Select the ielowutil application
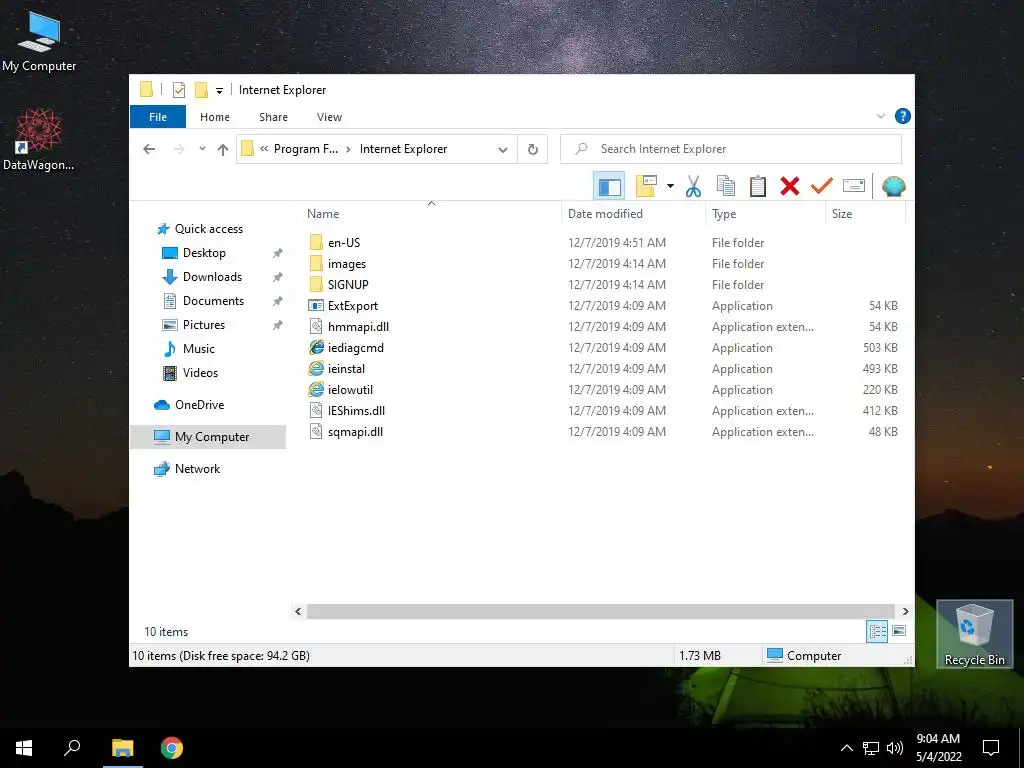The image size is (1024, 768). [x=350, y=389]
